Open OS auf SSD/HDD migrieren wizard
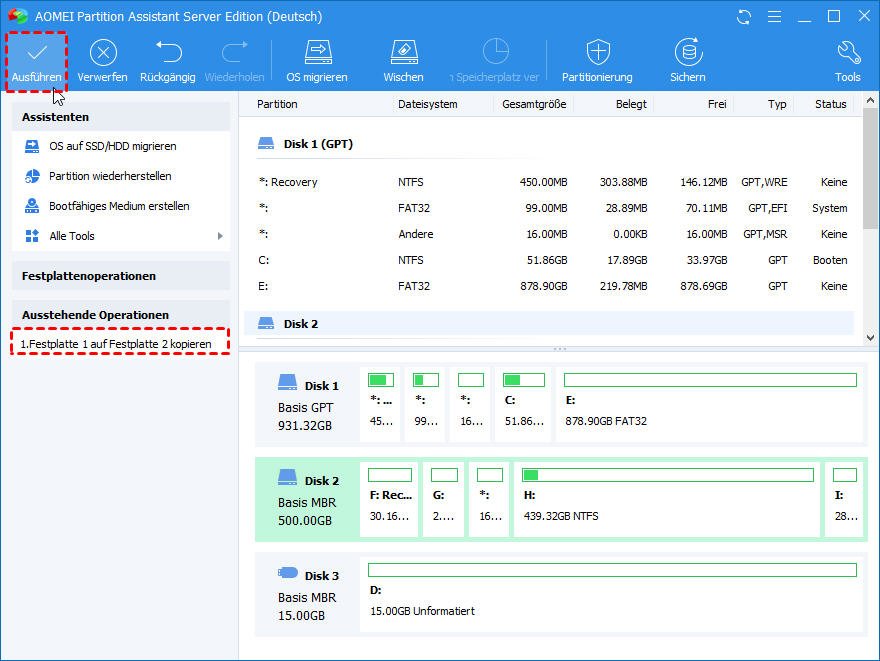 (x=112, y=146)
